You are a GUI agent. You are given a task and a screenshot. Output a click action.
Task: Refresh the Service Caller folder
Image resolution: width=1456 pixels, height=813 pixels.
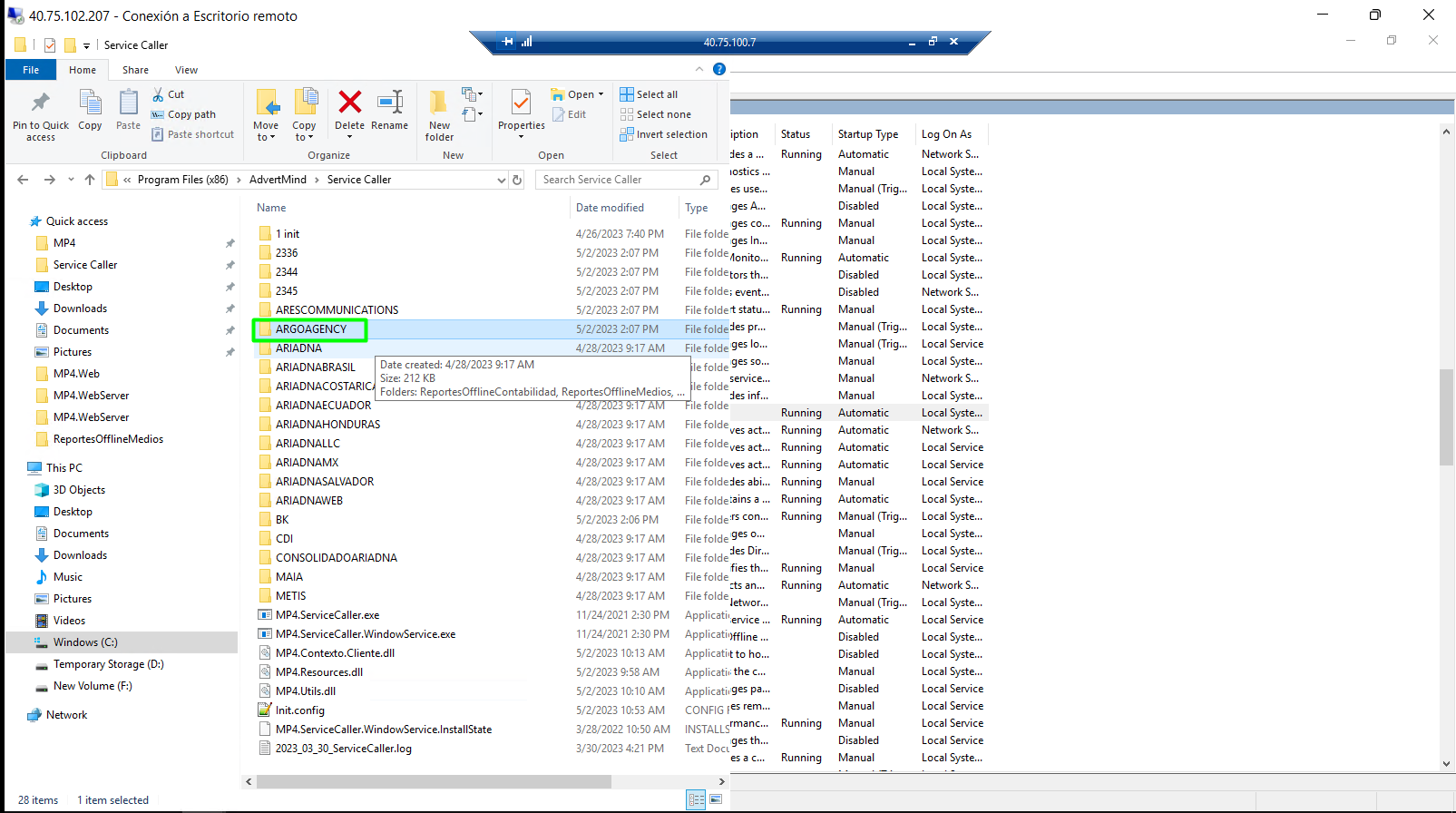[x=517, y=180]
